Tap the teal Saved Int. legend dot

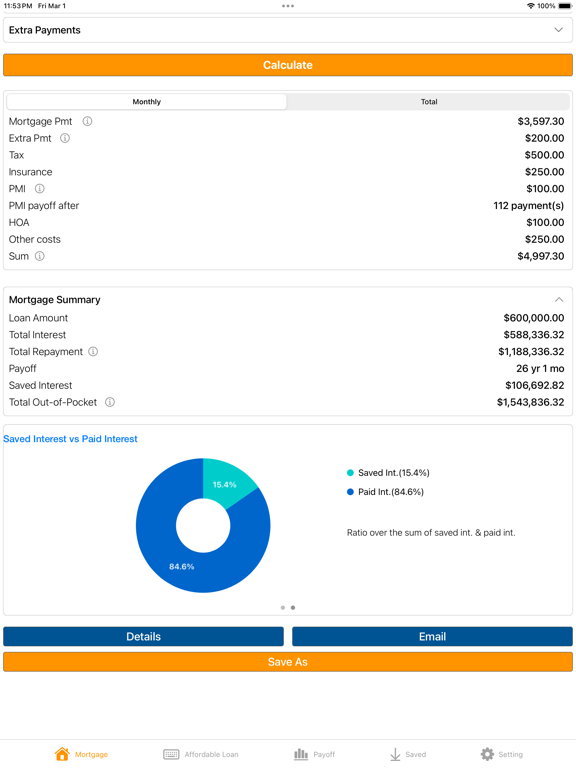coord(350,473)
